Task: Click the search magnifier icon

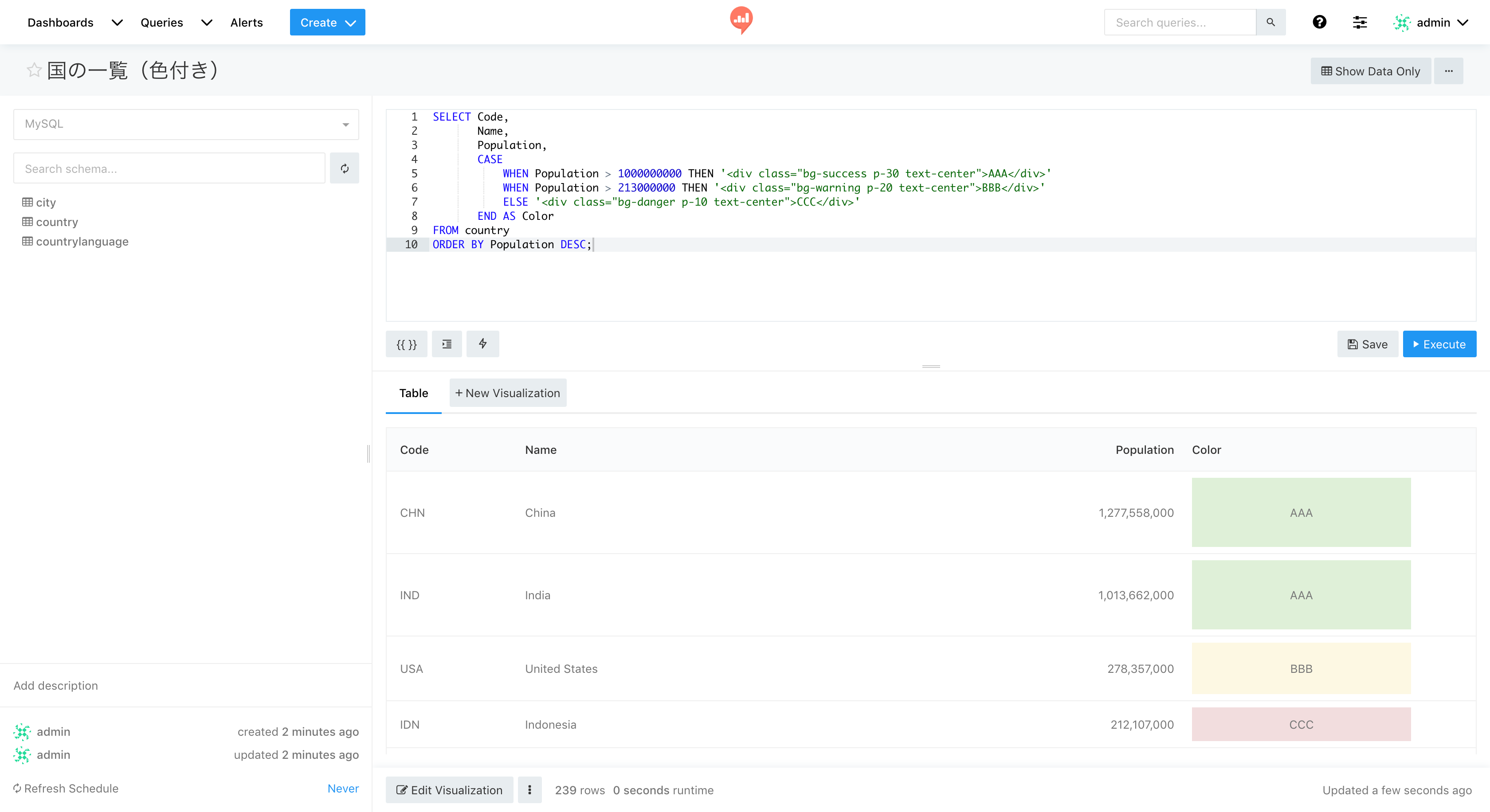Action: pyautogui.click(x=1270, y=23)
